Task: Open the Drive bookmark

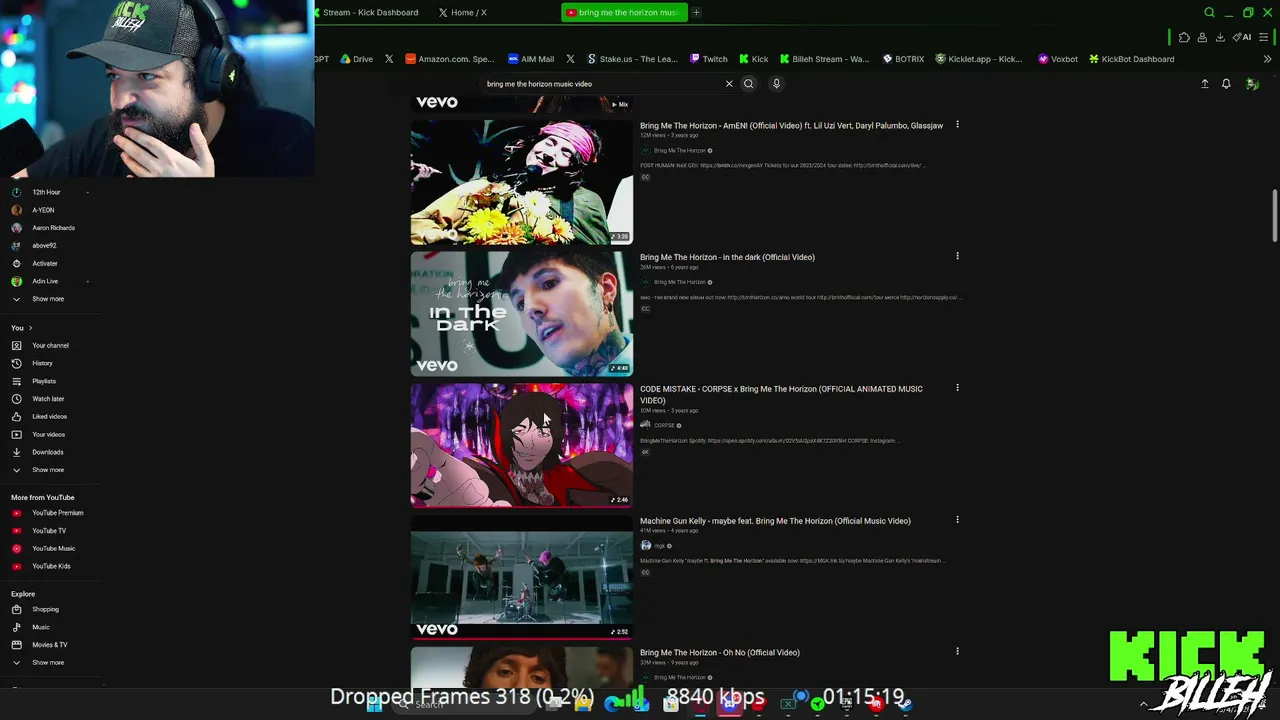Action: (x=356, y=59)
